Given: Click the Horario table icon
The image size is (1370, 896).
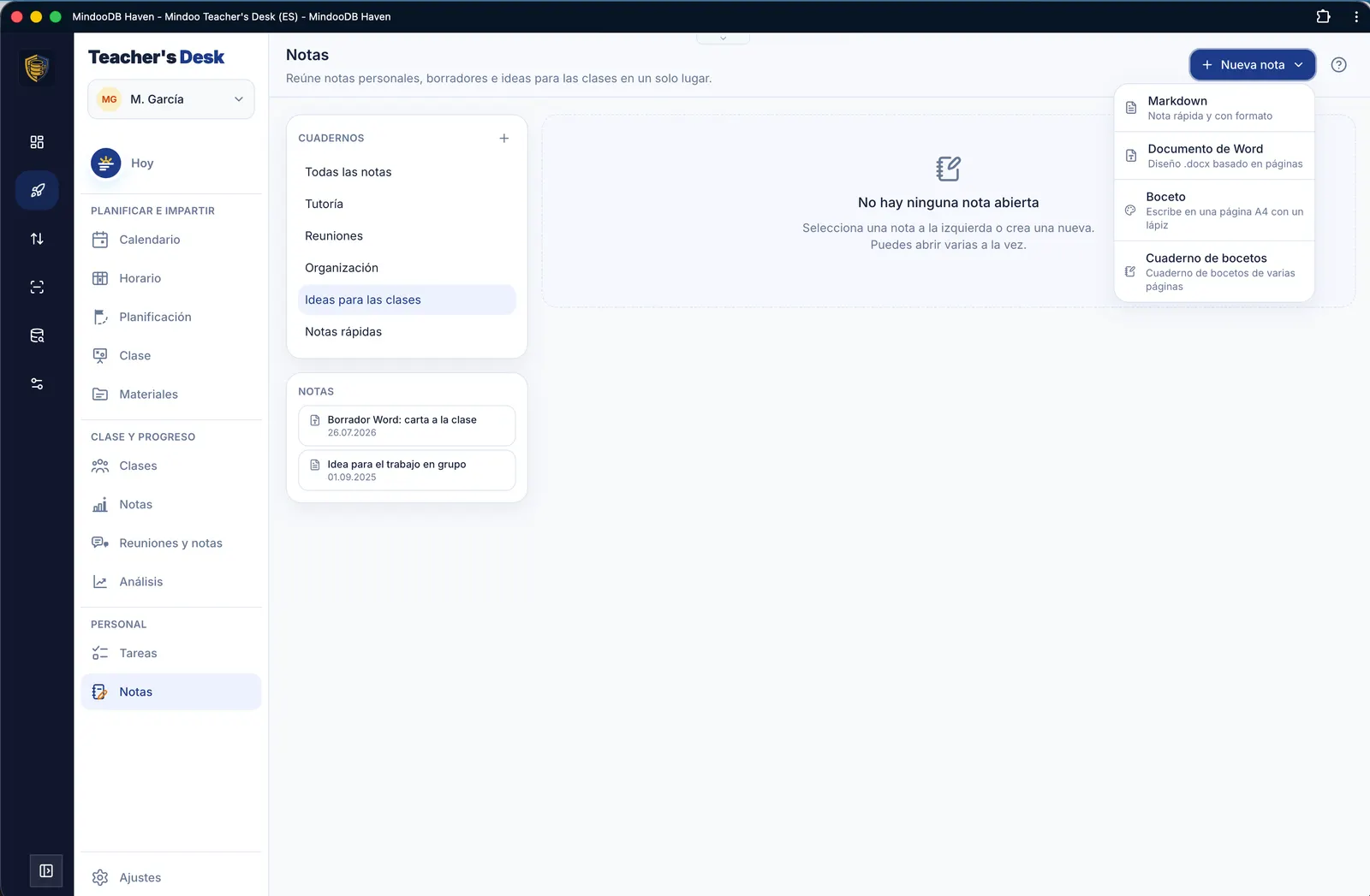Looking at the screenshot, I should [x=100, y=278].
